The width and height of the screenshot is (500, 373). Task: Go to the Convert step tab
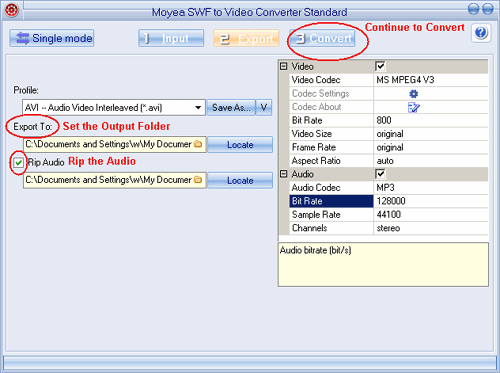coord(322,38)
